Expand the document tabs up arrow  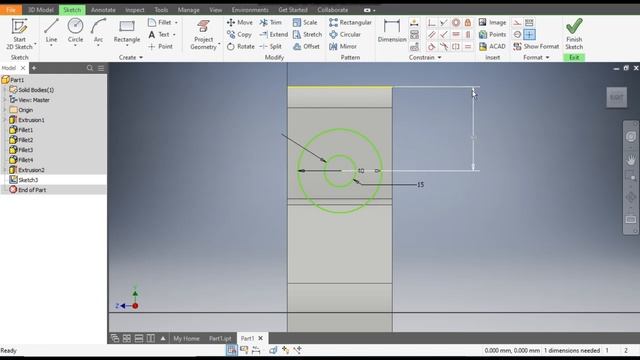click(163, 338)
